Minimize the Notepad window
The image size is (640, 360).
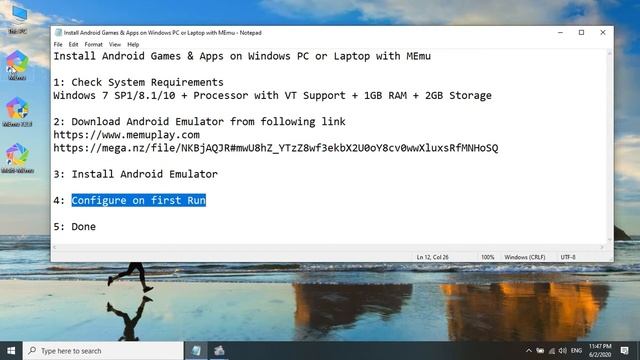point(560,33)
